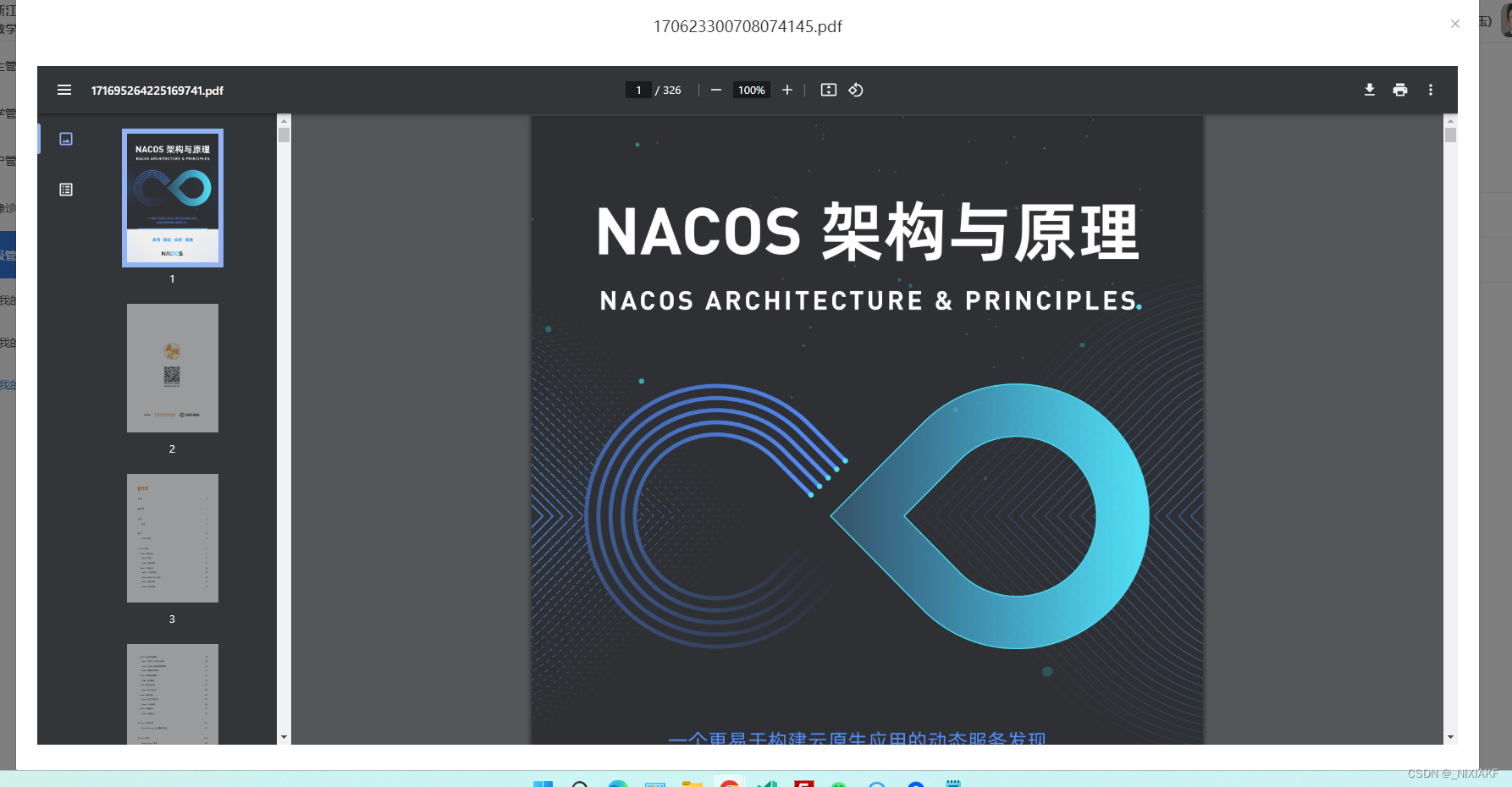Viewport: 1512px width, 787px height.
Task: Zoom in with the plus icon
Action: pyautogui.click(x=787, y=90)
